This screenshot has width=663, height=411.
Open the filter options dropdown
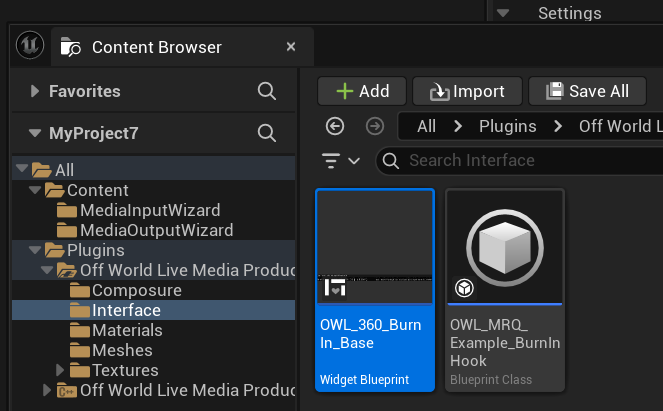pyautogui.click(x=340, y=161)
